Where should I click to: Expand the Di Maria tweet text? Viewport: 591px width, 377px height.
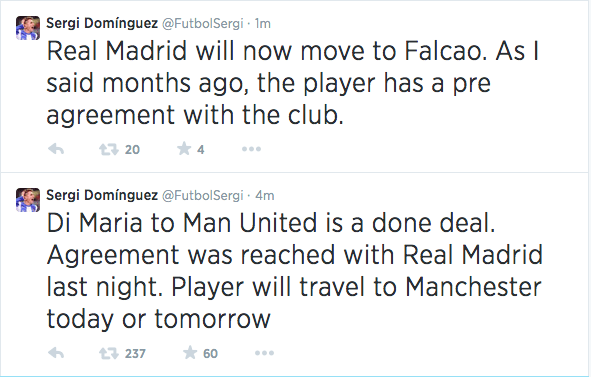[294, 271]
